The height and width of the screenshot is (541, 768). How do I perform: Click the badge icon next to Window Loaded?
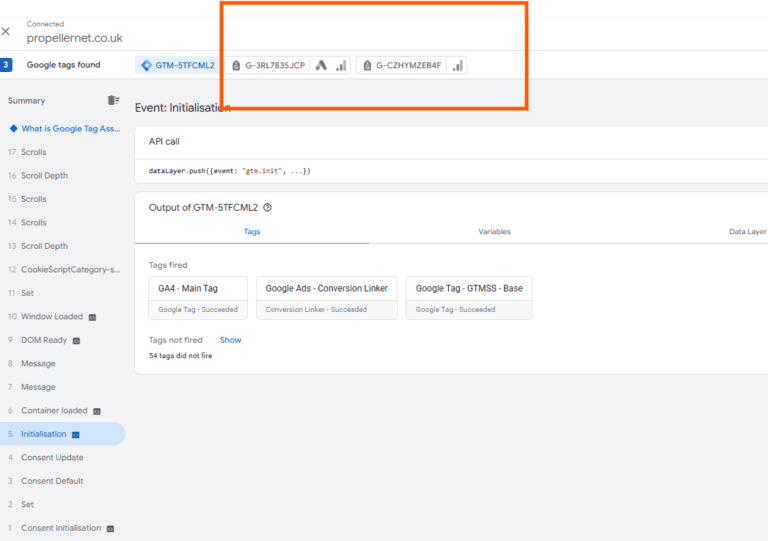[93, 317]
